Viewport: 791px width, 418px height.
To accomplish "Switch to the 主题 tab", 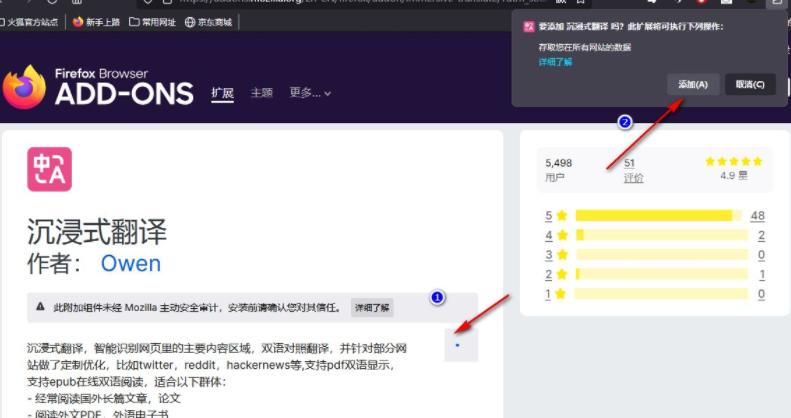I will coord(262,93).
